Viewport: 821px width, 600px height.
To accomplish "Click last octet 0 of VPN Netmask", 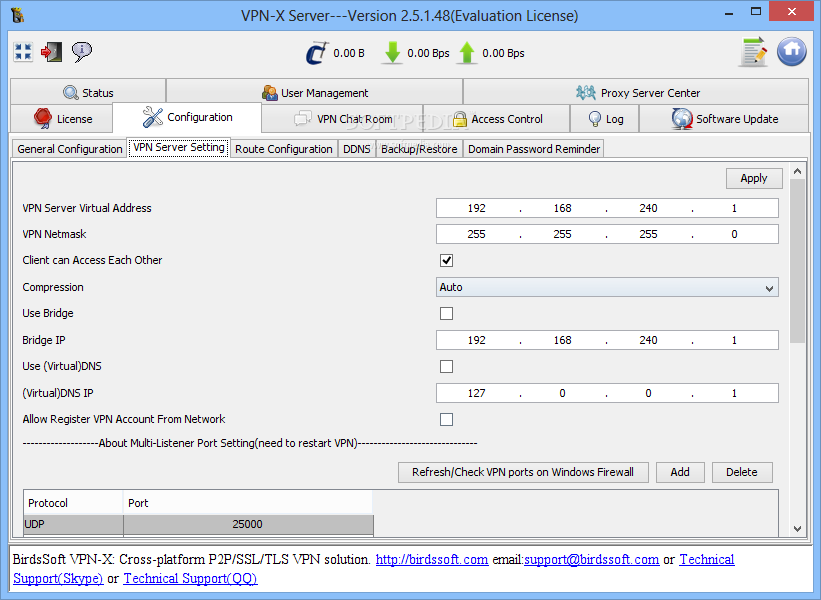I will [734, 234].
